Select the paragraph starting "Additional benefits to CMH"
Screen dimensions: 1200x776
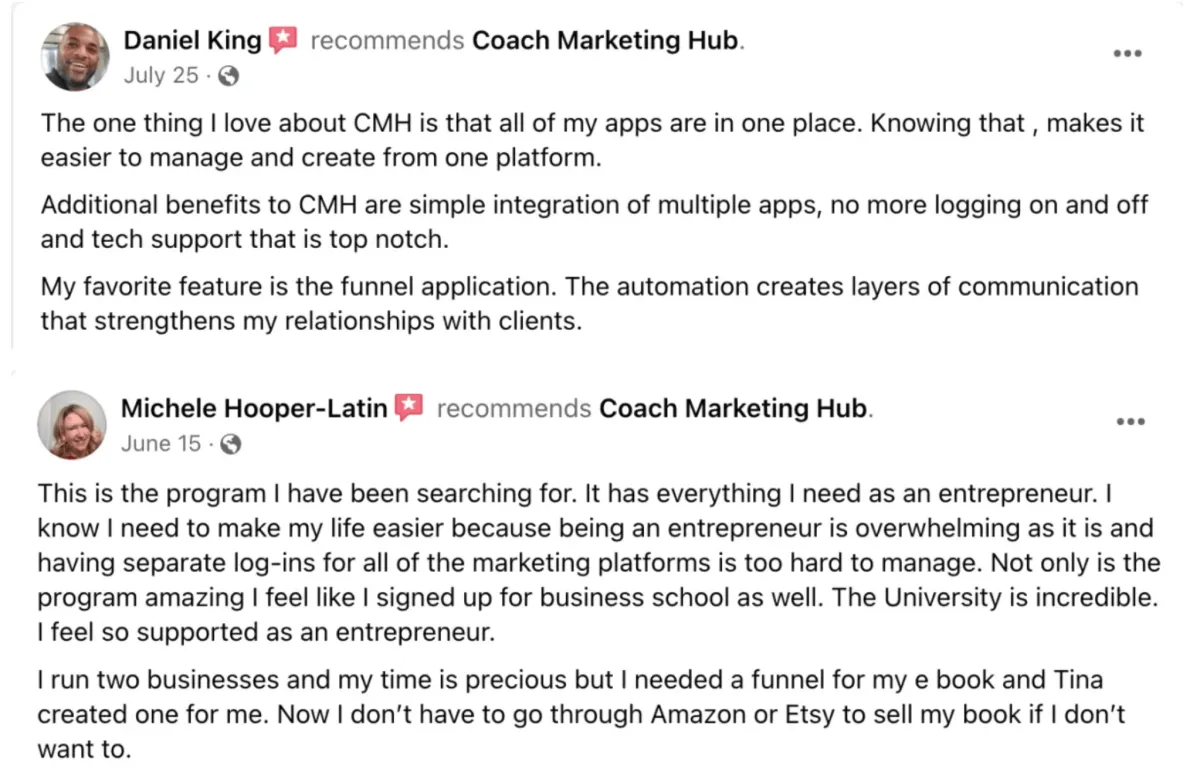(x=594, y=223)
